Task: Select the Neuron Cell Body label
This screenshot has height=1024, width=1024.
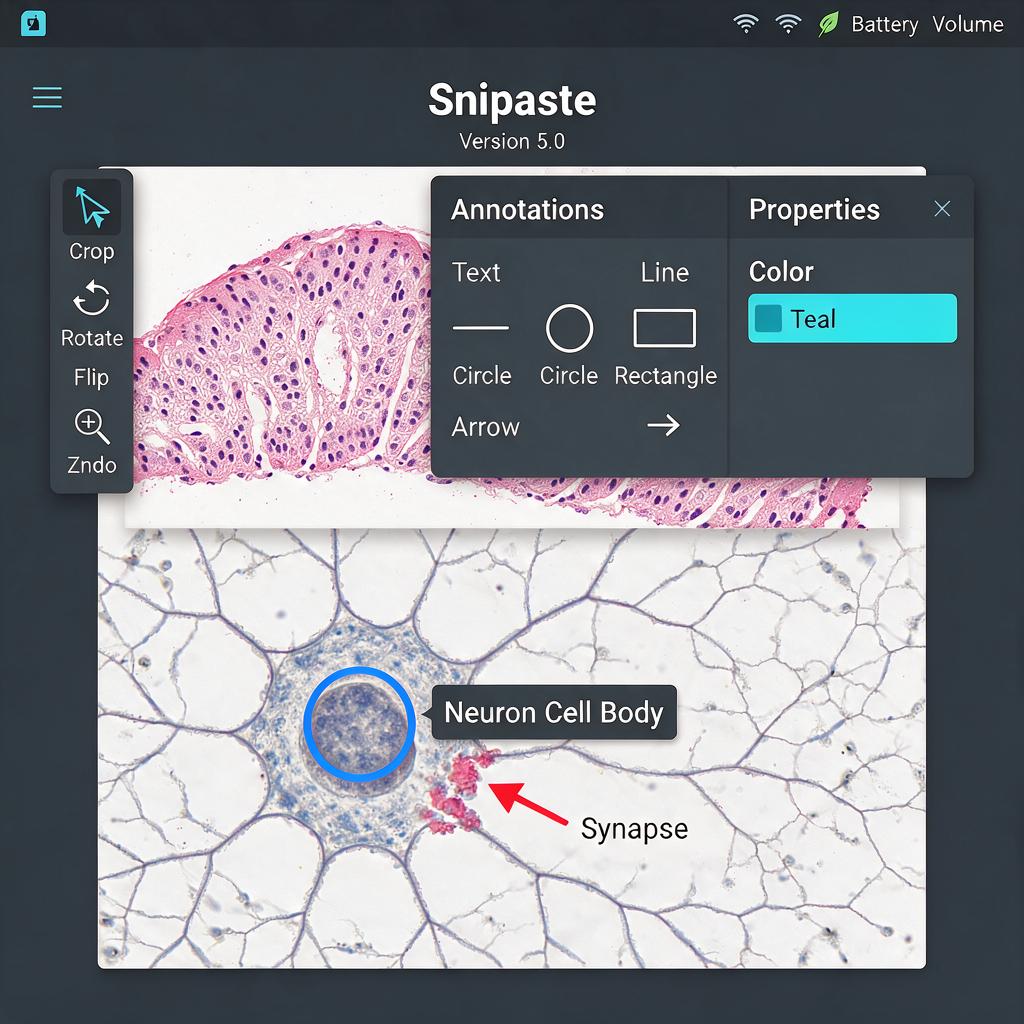Action: tap(554, 712)
